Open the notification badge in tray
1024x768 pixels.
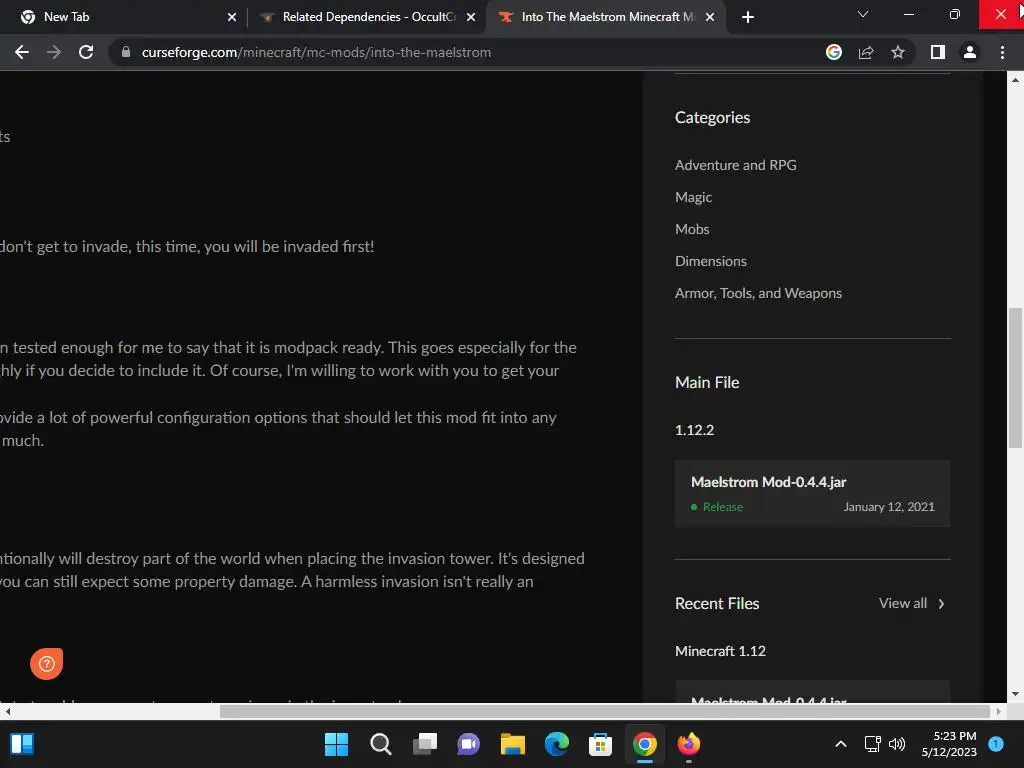tap(996, 743)
